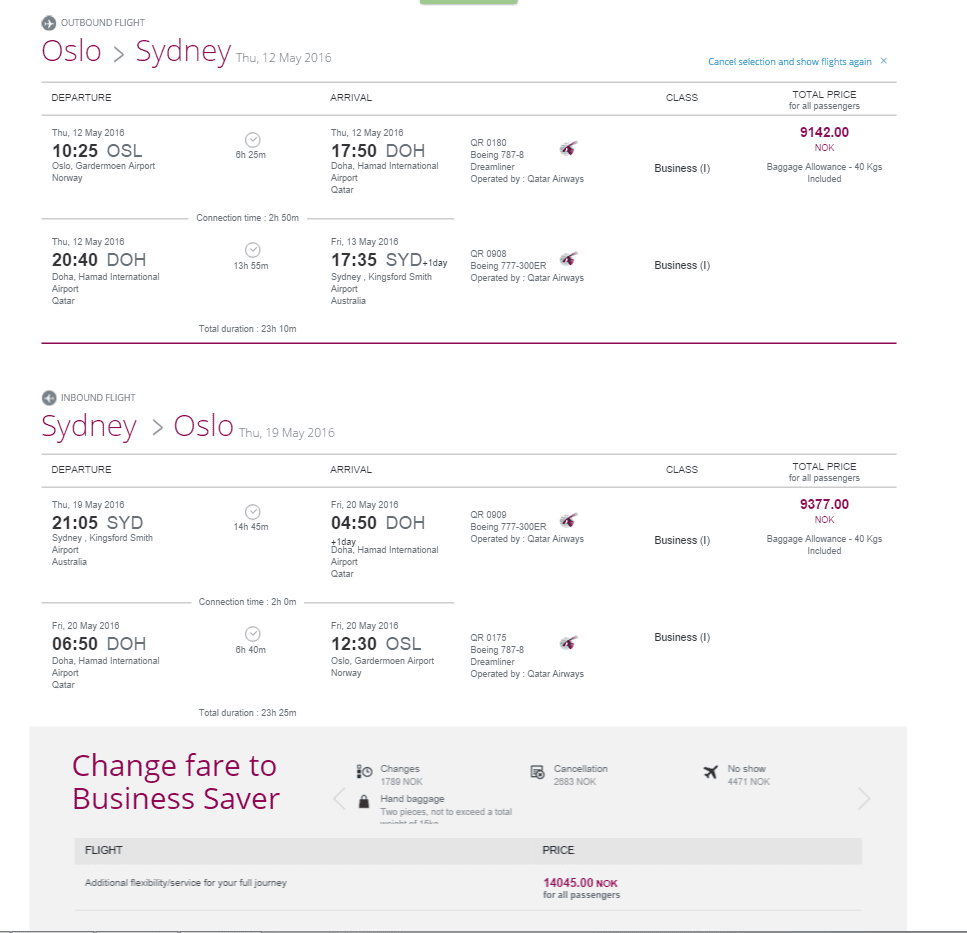967x933 pixels.
Task: Click the clock icon above 6h 40m duration
Action: point(252,634)
